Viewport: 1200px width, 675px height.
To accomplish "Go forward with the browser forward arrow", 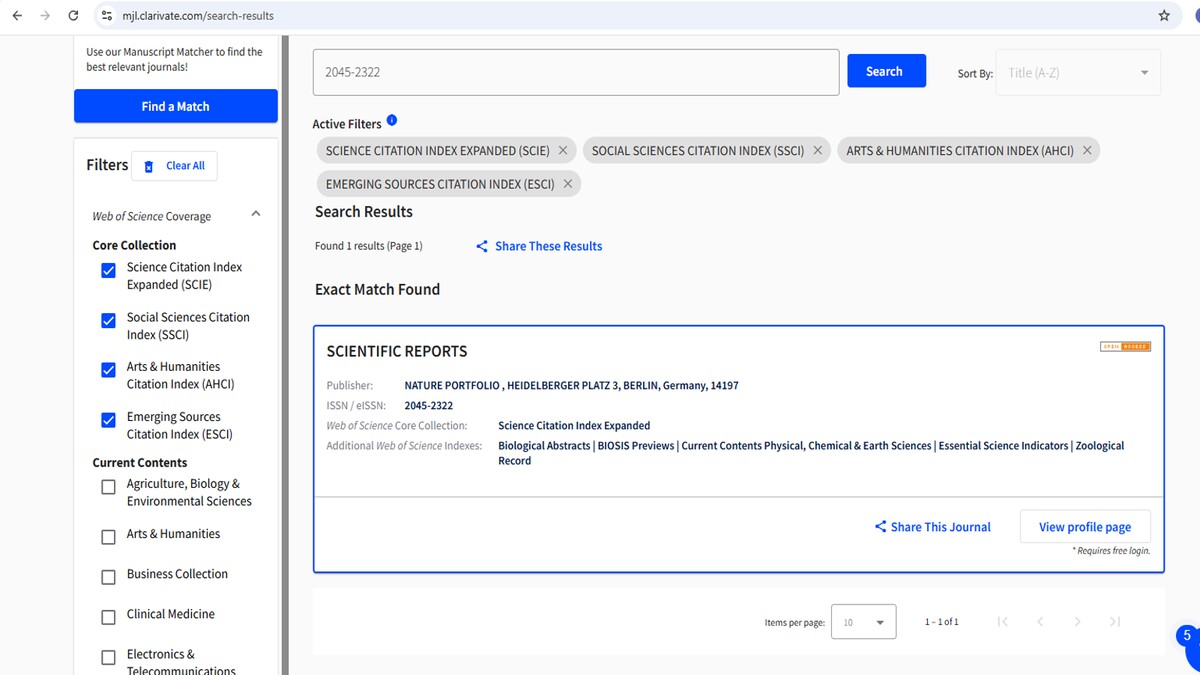I will coord(45,16).
